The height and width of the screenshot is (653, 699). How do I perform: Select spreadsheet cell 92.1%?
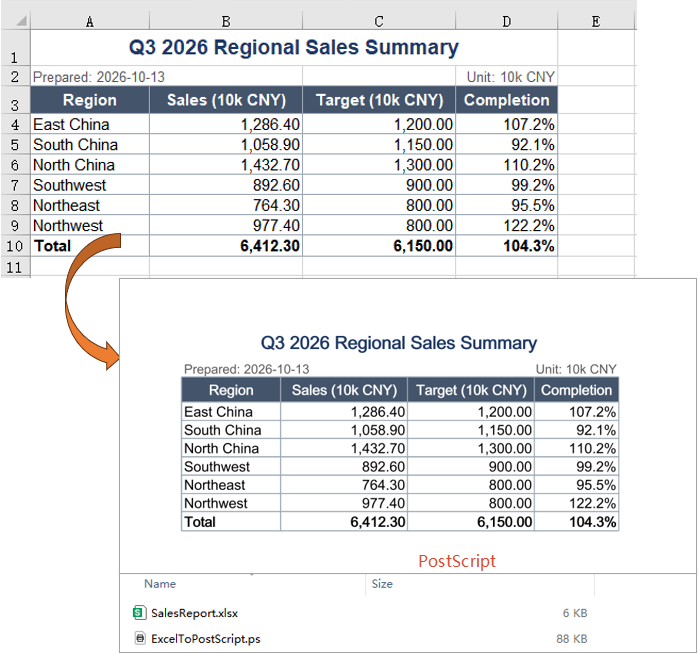point(506,144)
